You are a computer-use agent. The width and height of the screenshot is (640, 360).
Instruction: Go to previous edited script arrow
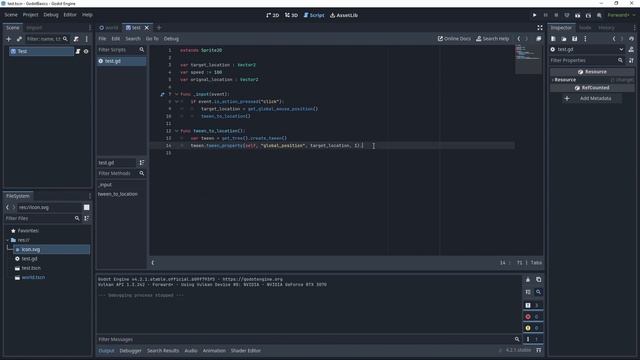pos(519,39)
